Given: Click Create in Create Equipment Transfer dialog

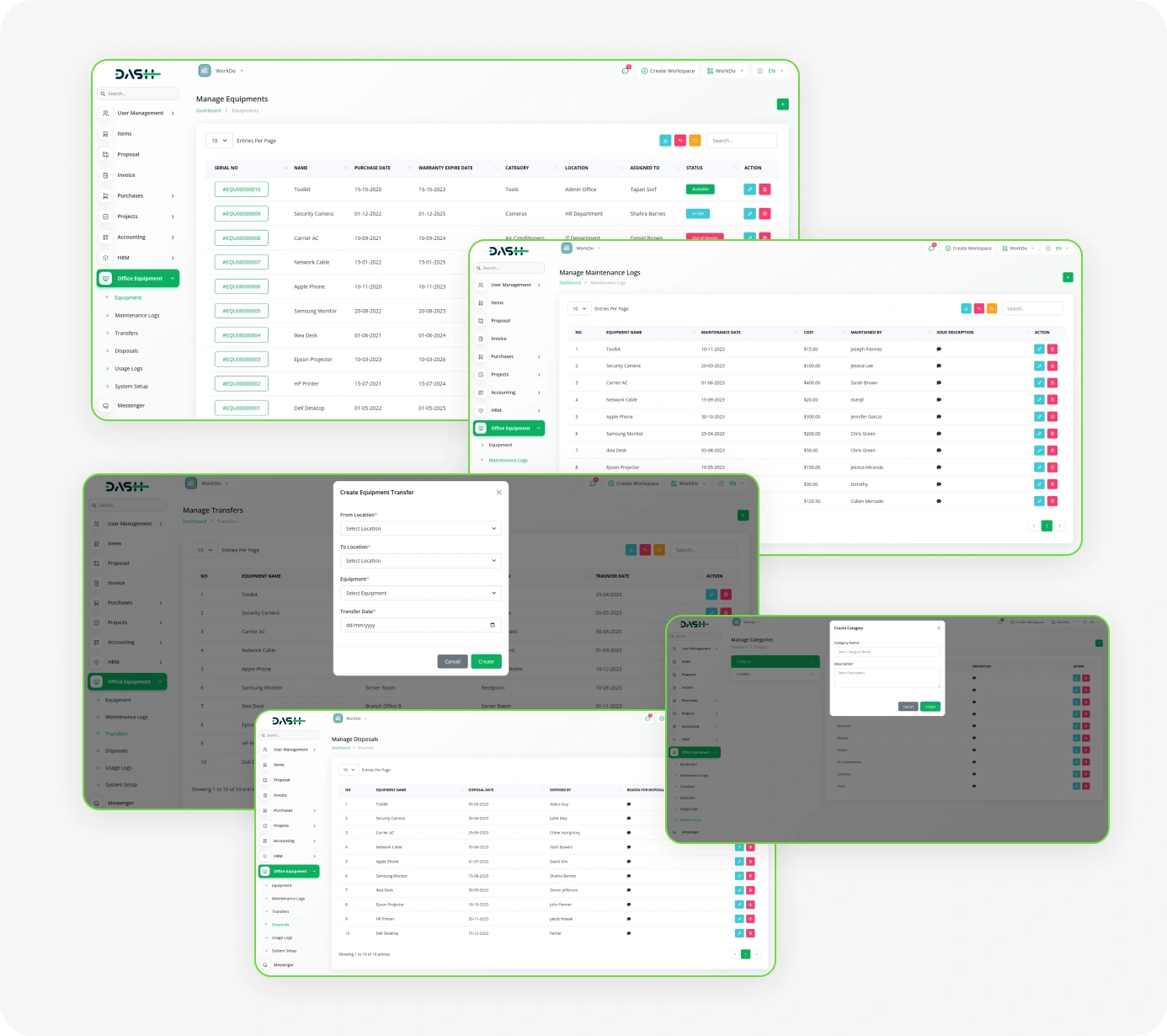Looking at the screenshot, I should point(486,661).
